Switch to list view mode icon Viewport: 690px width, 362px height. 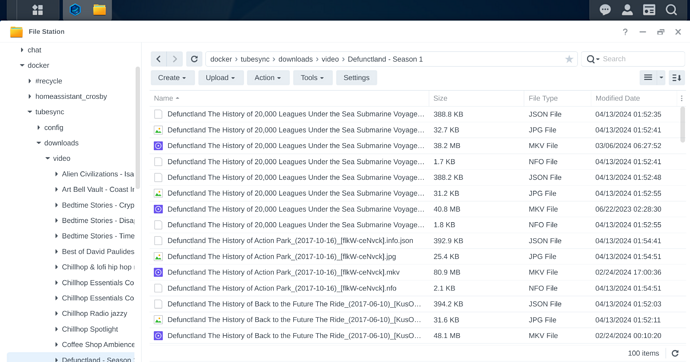coord(648,78)
